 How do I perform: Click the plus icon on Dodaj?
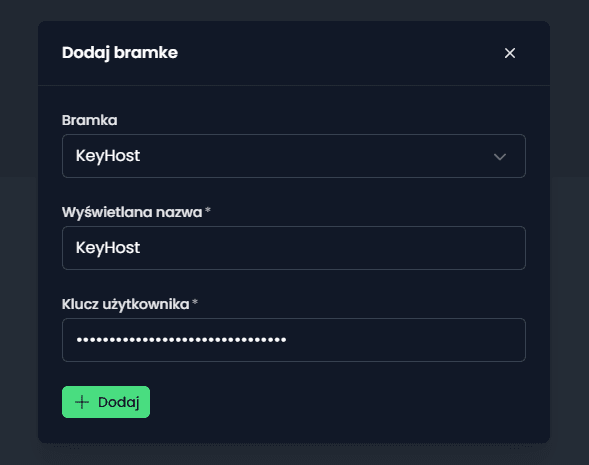click(x=82, y=402)
